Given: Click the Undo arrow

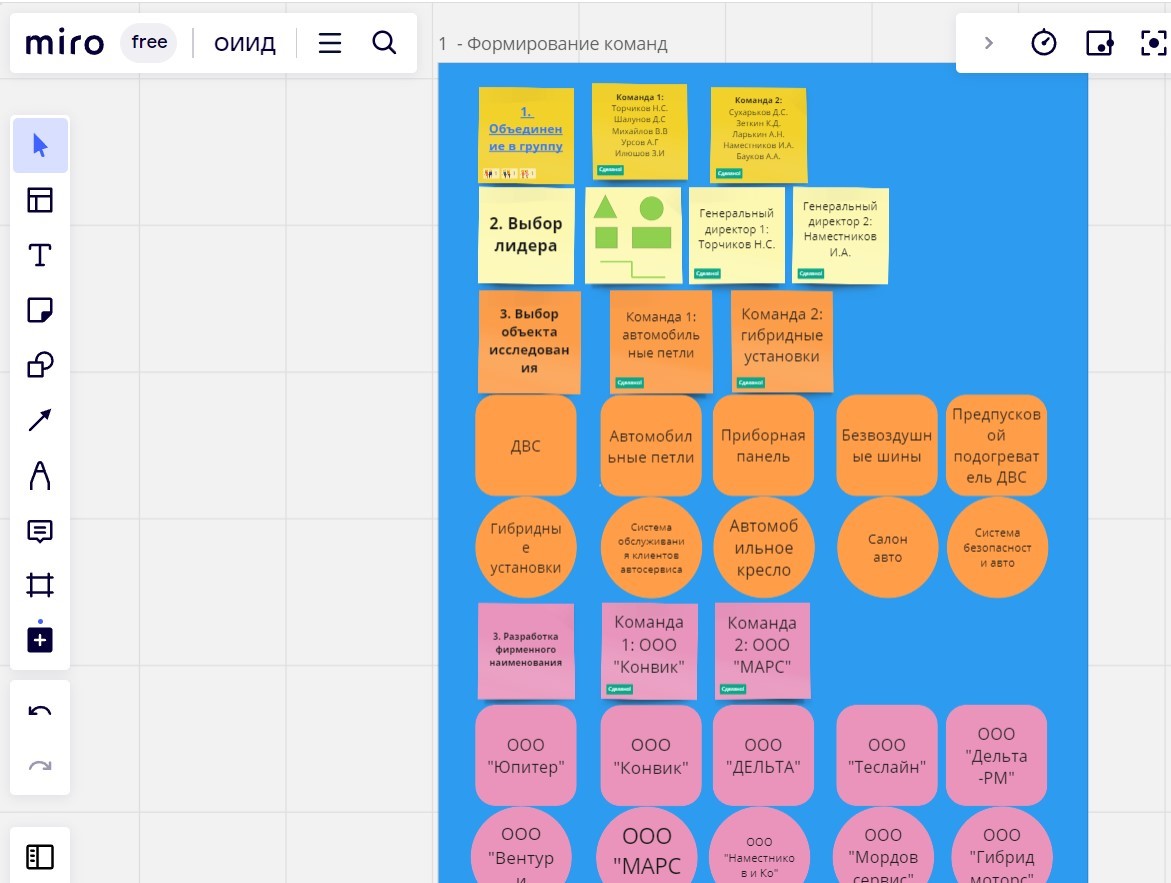Looking at the screenshot, I should (40, 712).
